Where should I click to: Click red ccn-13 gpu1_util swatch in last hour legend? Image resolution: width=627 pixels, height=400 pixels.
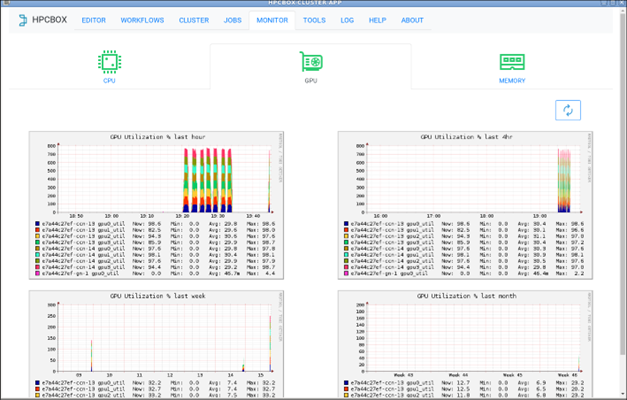pos(37,230)
